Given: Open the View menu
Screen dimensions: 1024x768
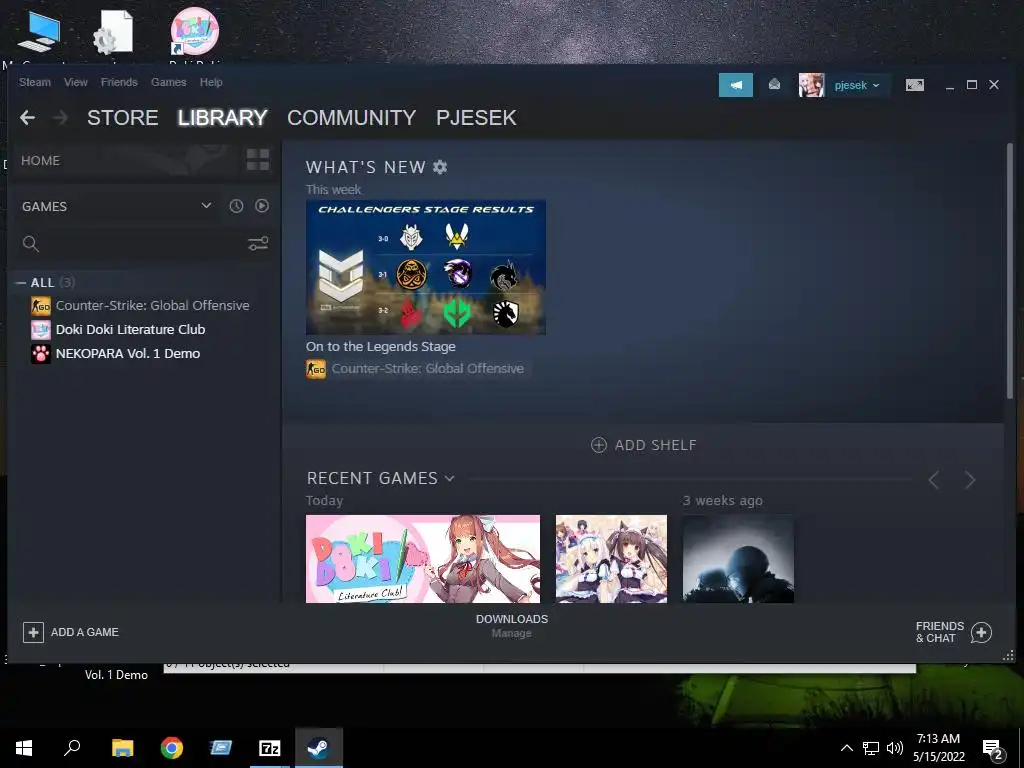Looking at the screenshot, I should pyautogui.click(x=76, y=82).
